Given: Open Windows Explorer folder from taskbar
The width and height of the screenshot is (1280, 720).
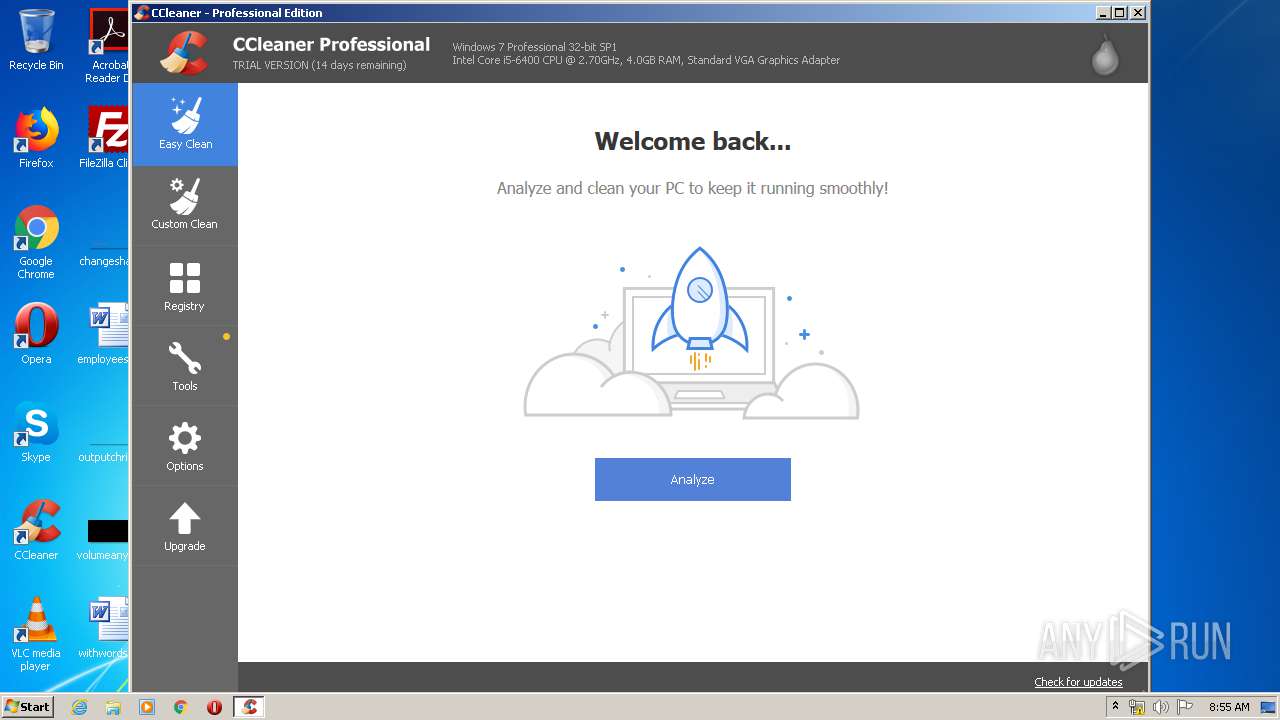Looking at the screenshot, I should coord(113,707).
